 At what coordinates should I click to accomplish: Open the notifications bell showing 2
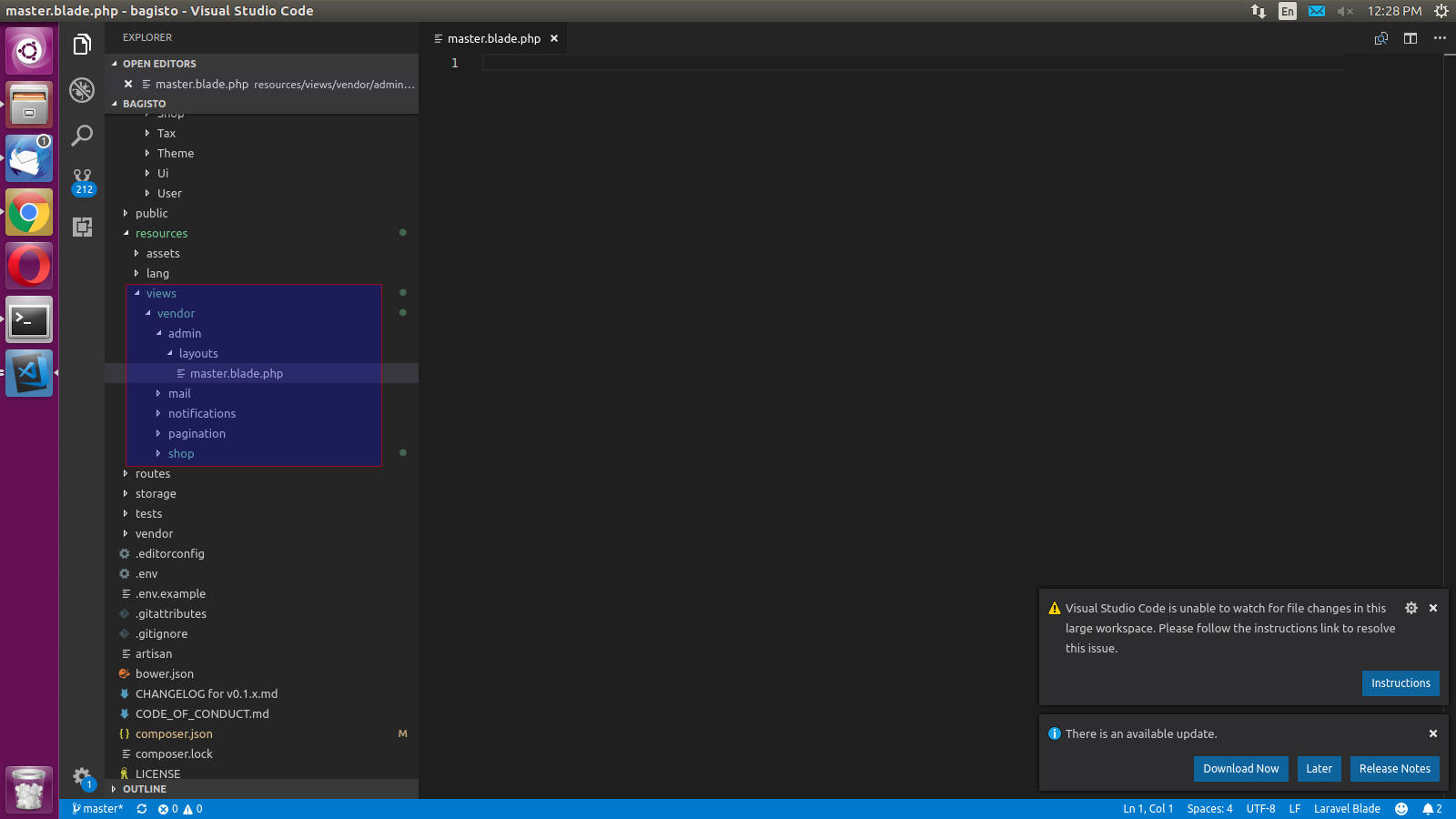1432,809
